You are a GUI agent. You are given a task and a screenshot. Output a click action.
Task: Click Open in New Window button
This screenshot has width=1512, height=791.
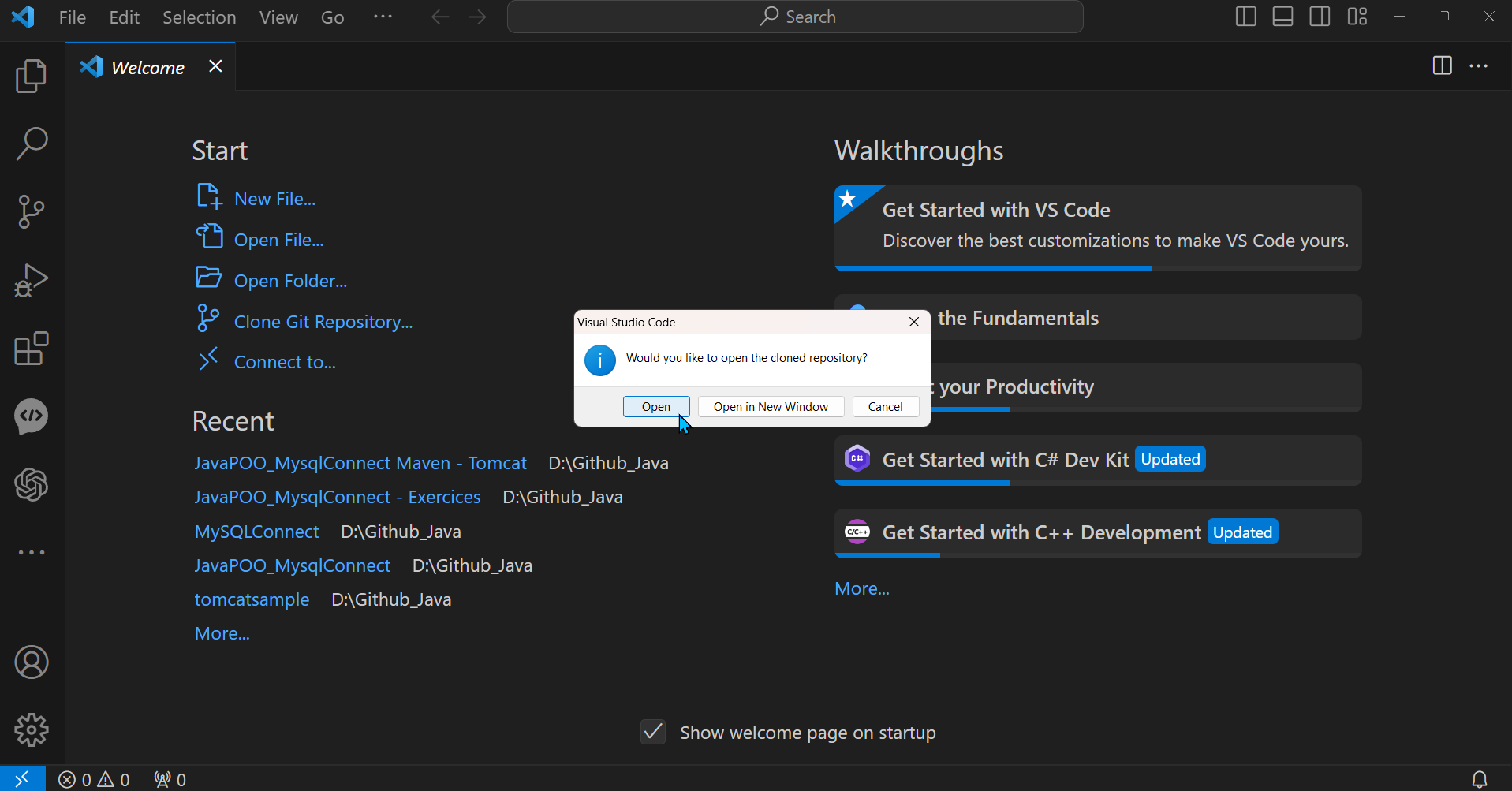(x=771, y=407)
